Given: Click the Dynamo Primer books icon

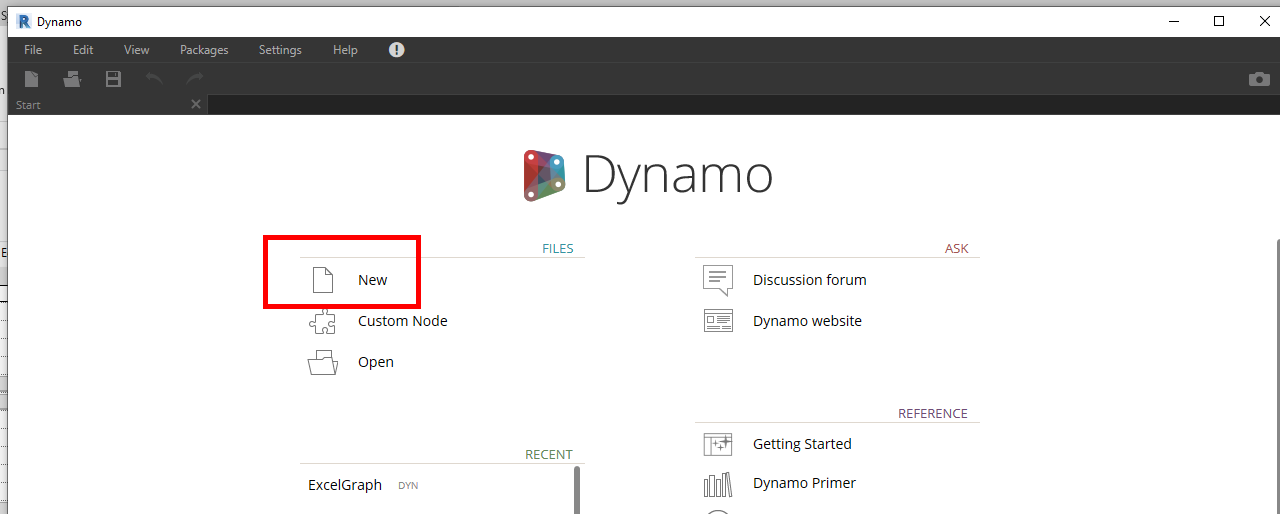Looking at the screenshot, I should click(718, 484).
